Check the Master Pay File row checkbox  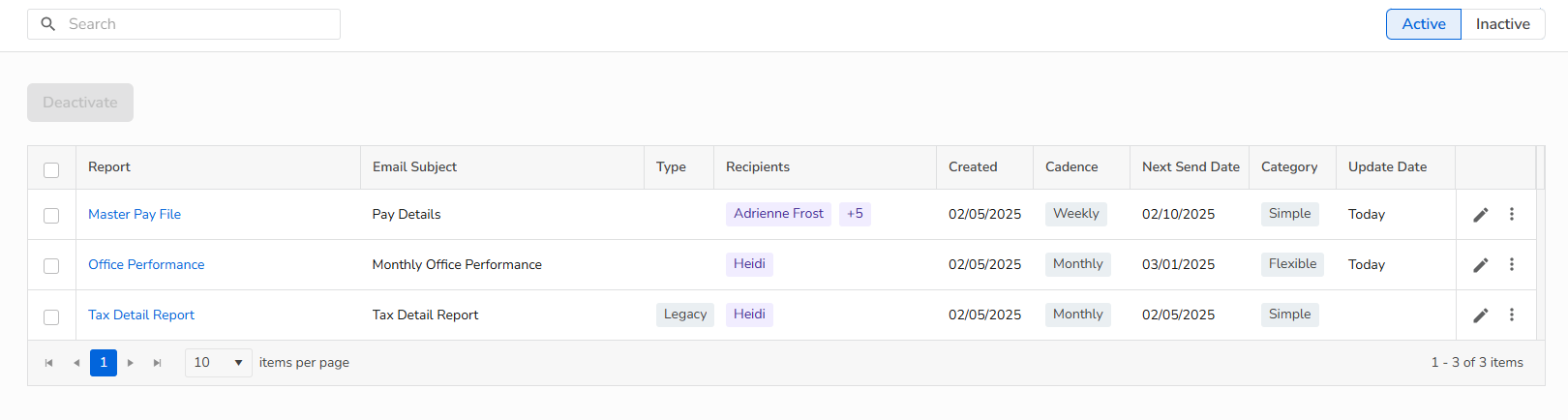click(x=51, y=216)
